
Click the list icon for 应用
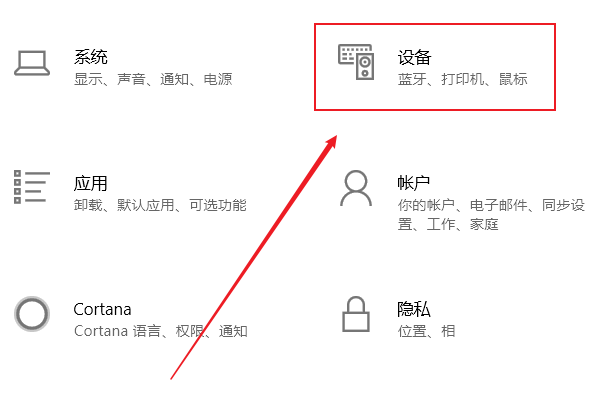[32, 187]
